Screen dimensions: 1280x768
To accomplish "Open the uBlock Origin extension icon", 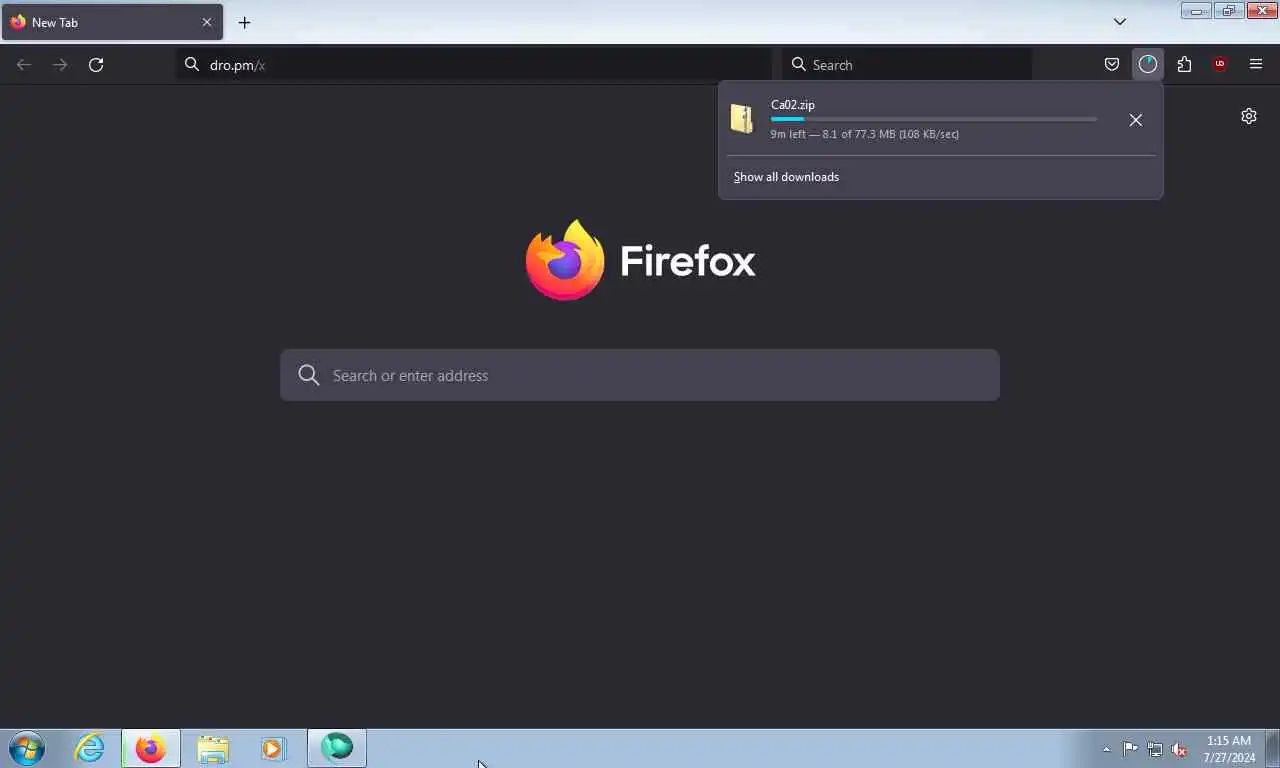I will [1220, 65].
